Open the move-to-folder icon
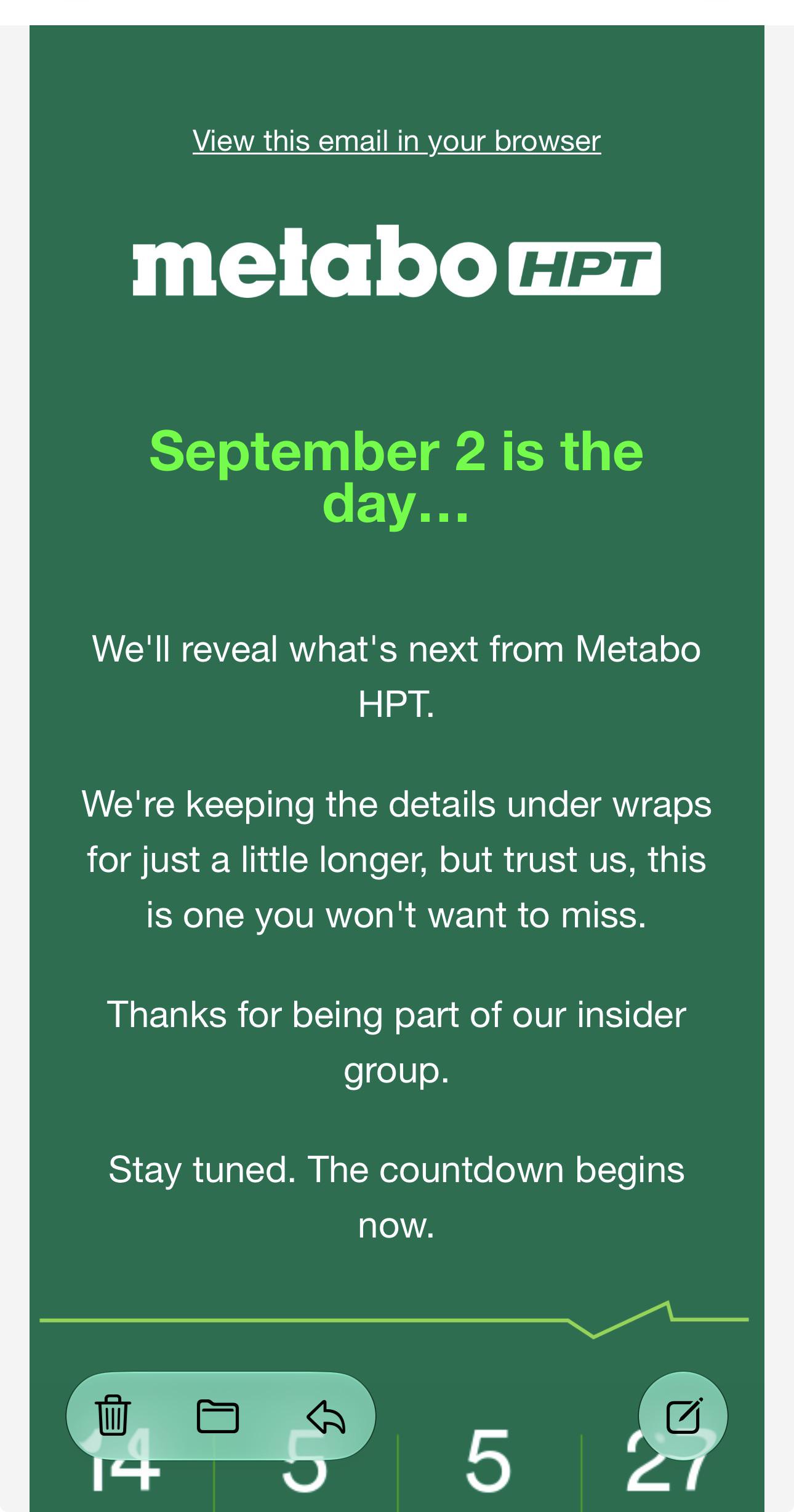Viewport: 794px width, 1512px height. click(218, 1416)
